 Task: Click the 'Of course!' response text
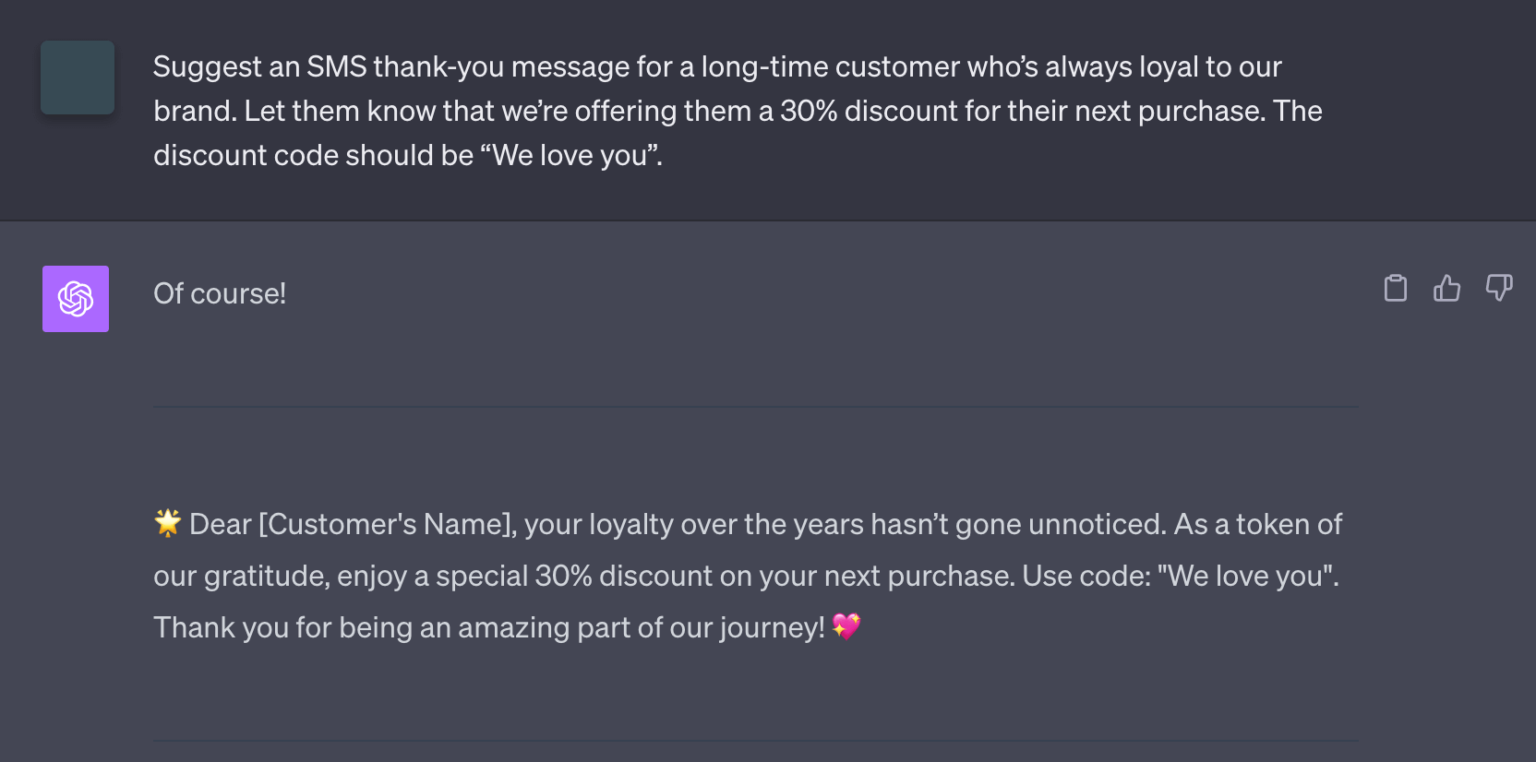[219, 293]
